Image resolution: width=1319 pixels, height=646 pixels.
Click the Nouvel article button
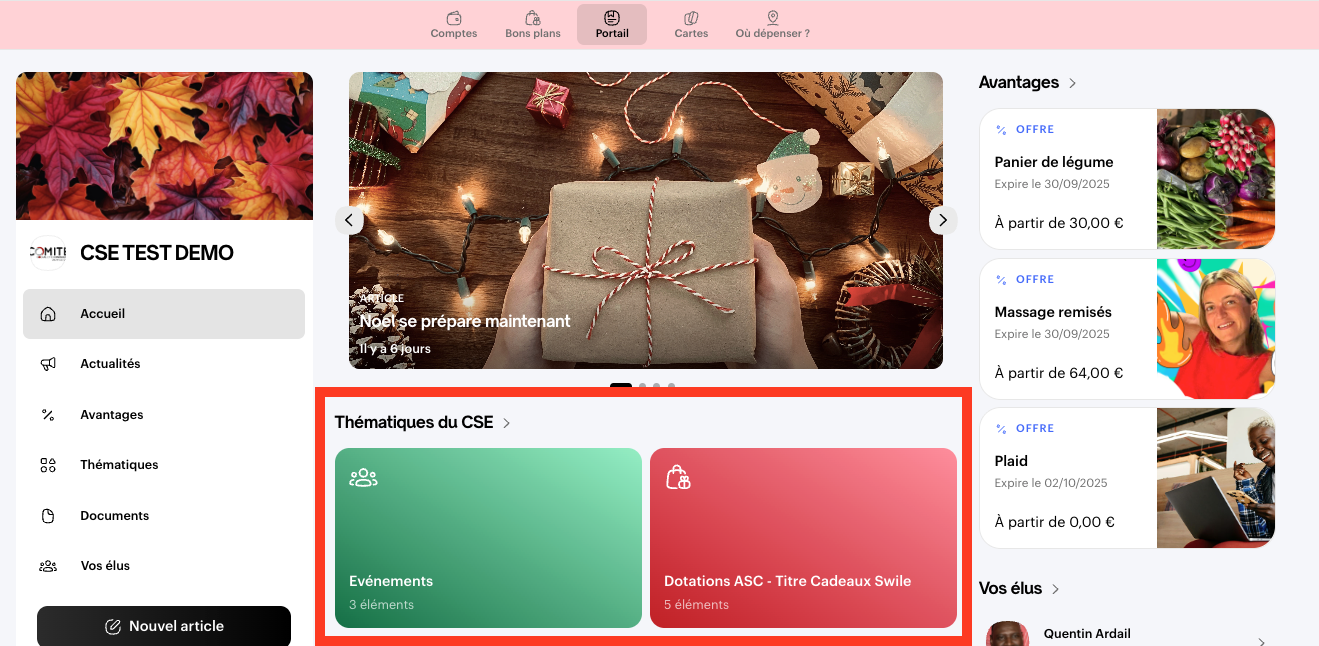(164, 626)
